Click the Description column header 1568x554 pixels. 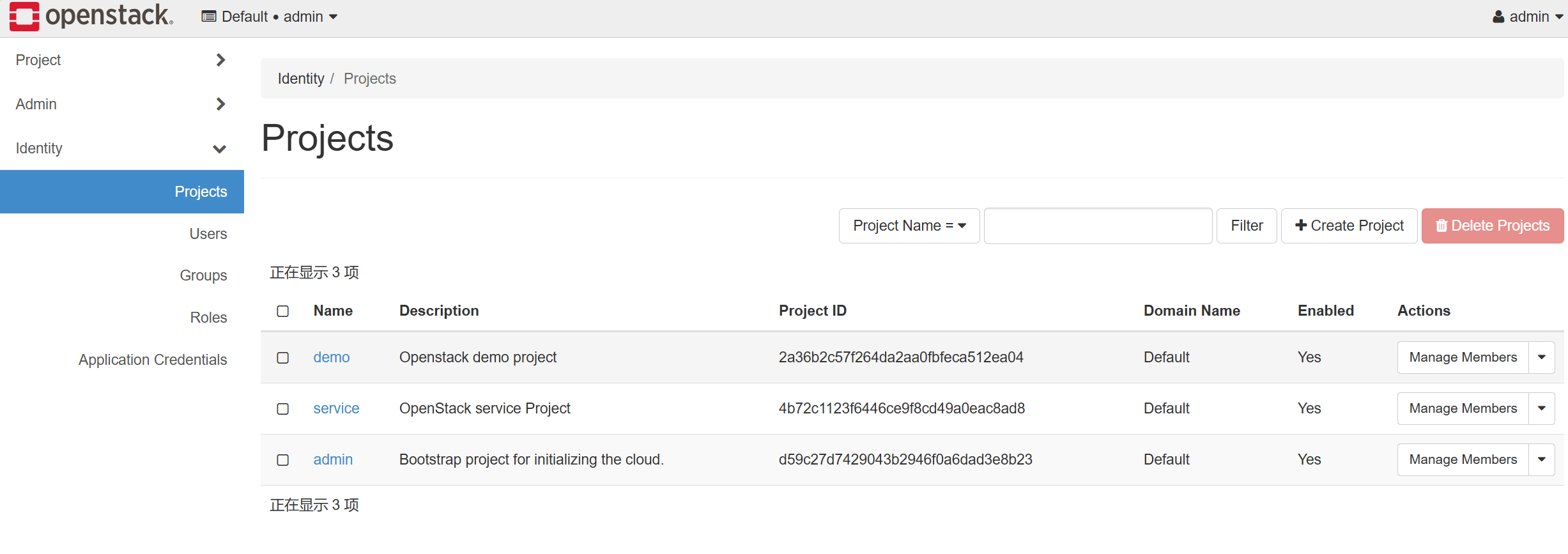(439, 311)
